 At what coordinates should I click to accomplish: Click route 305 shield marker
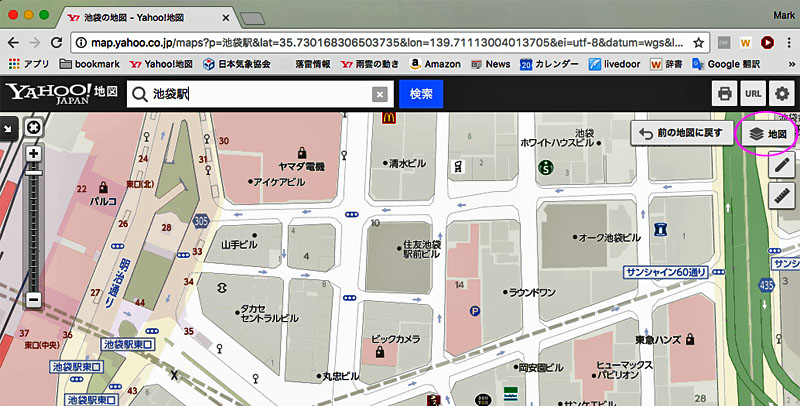(x=201, y=221)
